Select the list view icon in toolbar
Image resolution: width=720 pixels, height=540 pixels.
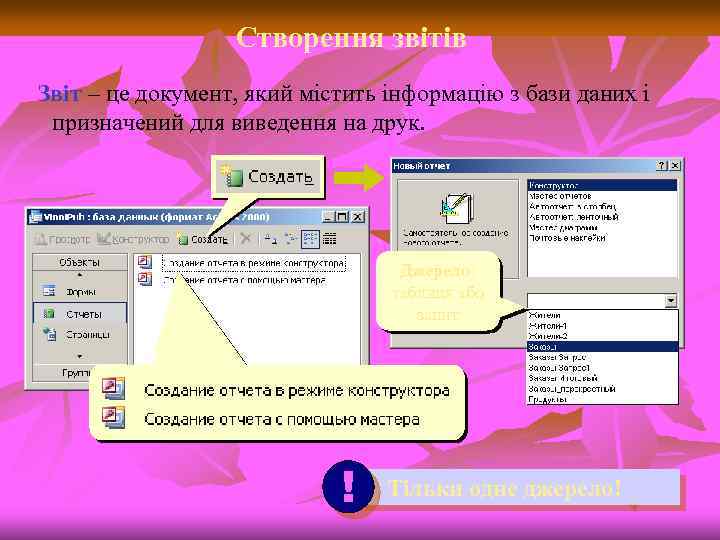tap(310, 239)
